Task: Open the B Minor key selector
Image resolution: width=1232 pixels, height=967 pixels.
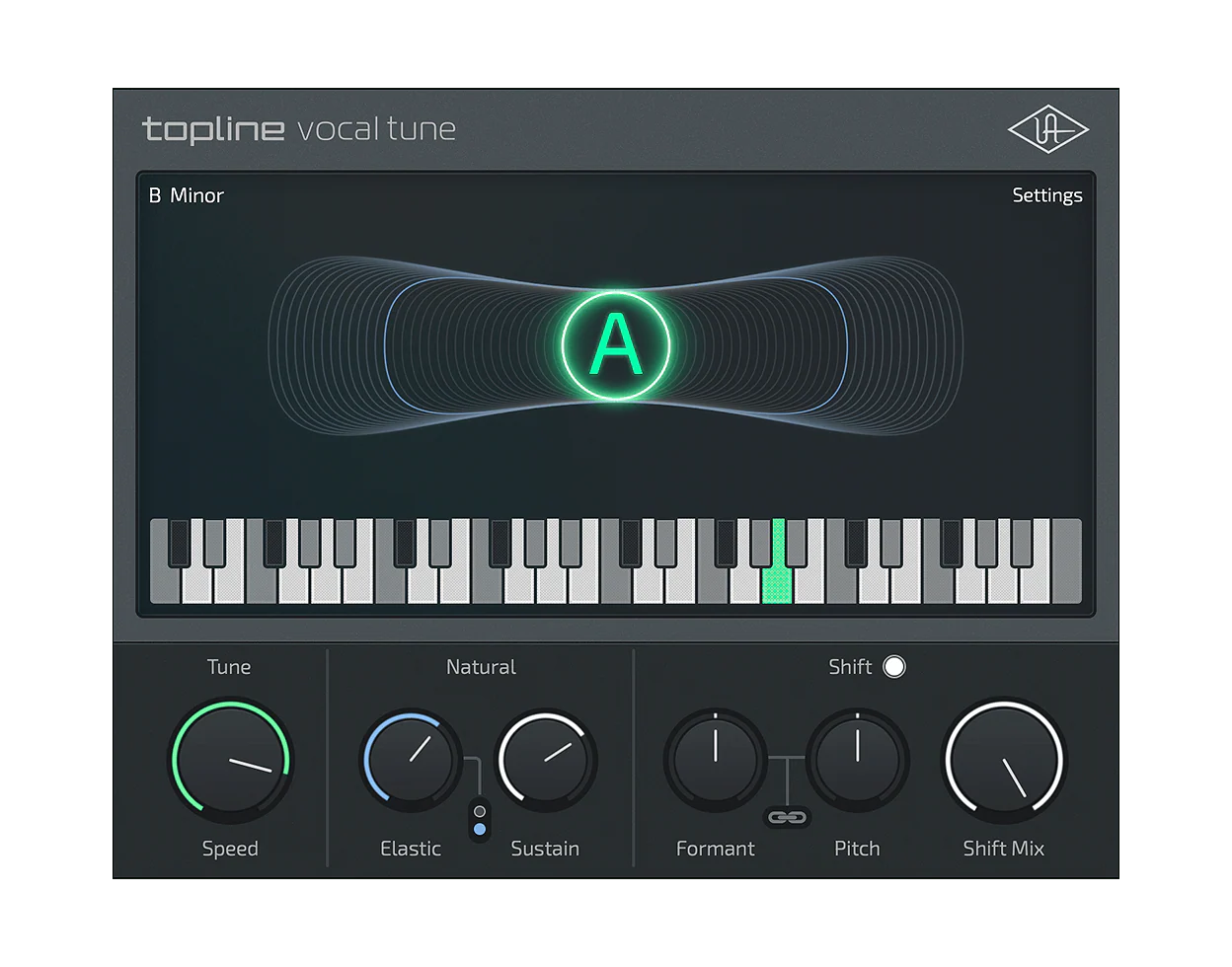Action: [186, 195]
